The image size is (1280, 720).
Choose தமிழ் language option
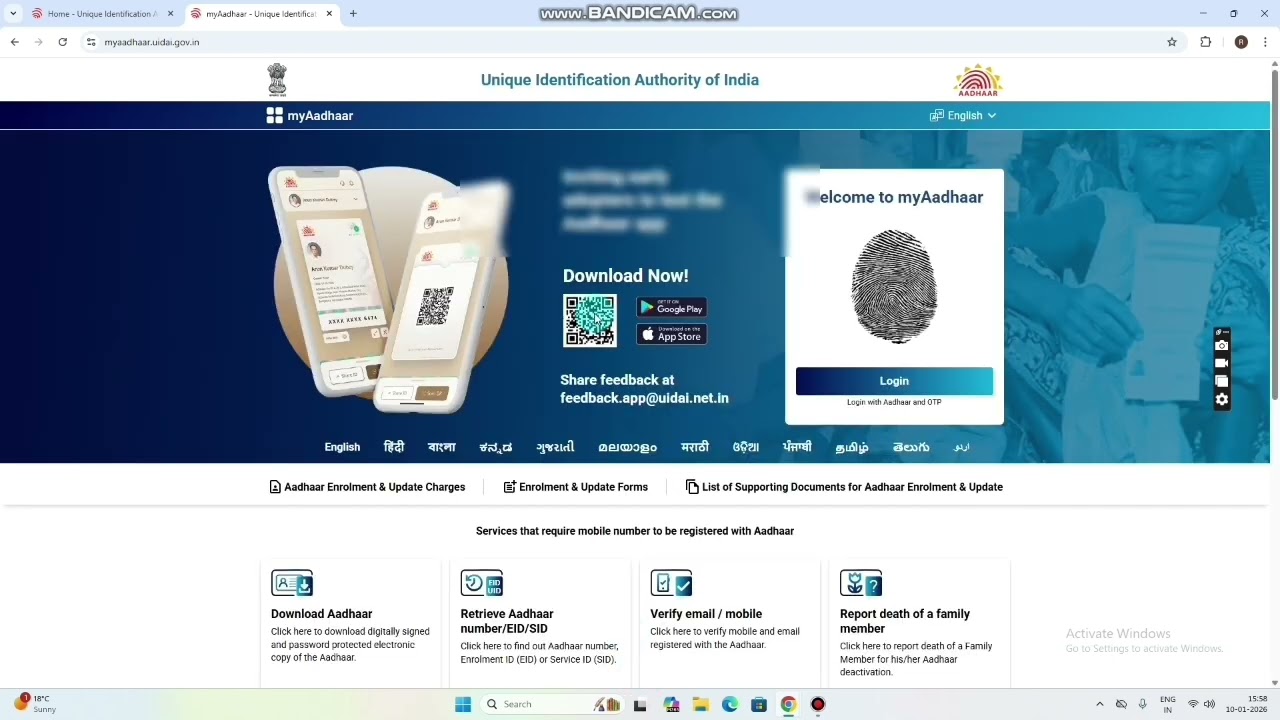click(x=852, y=447)
